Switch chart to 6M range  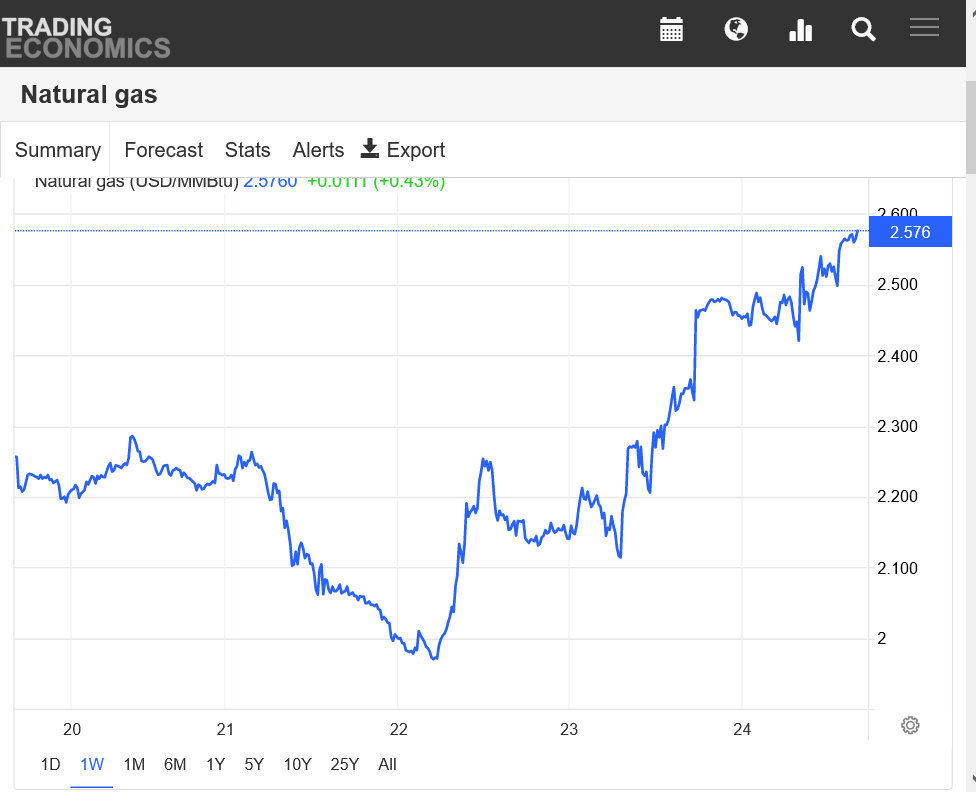175,765
